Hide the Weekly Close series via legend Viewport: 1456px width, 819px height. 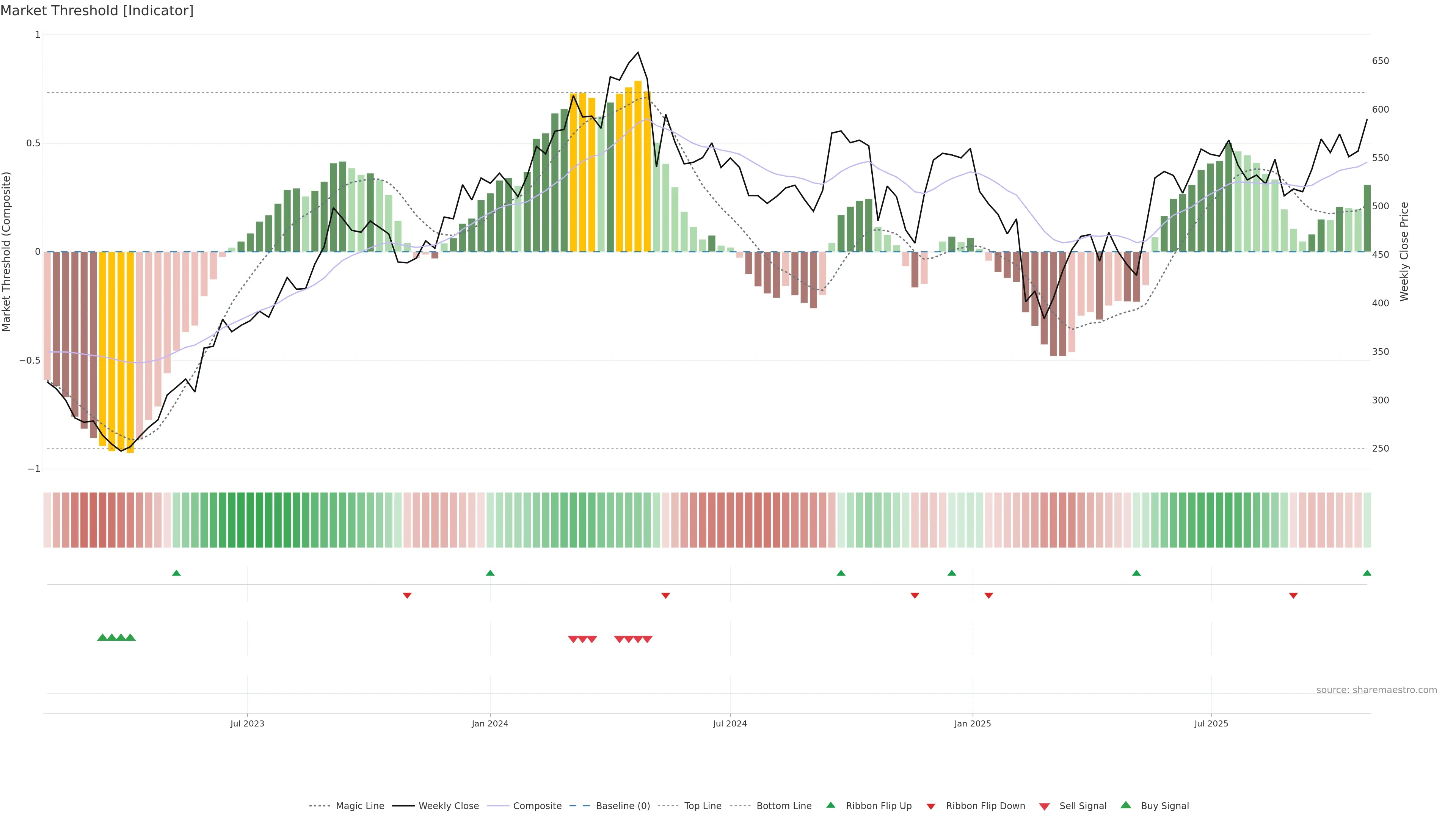[x=448, y=806]
